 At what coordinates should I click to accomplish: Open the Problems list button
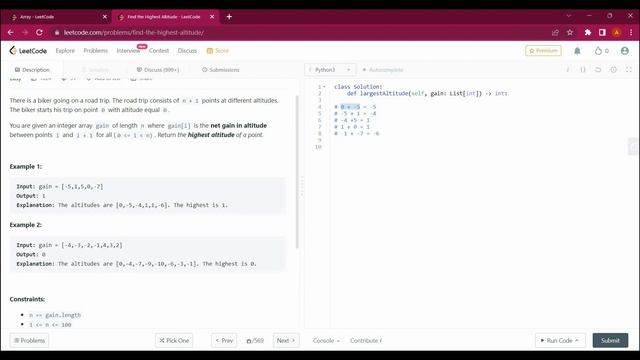tap(29, 340)
